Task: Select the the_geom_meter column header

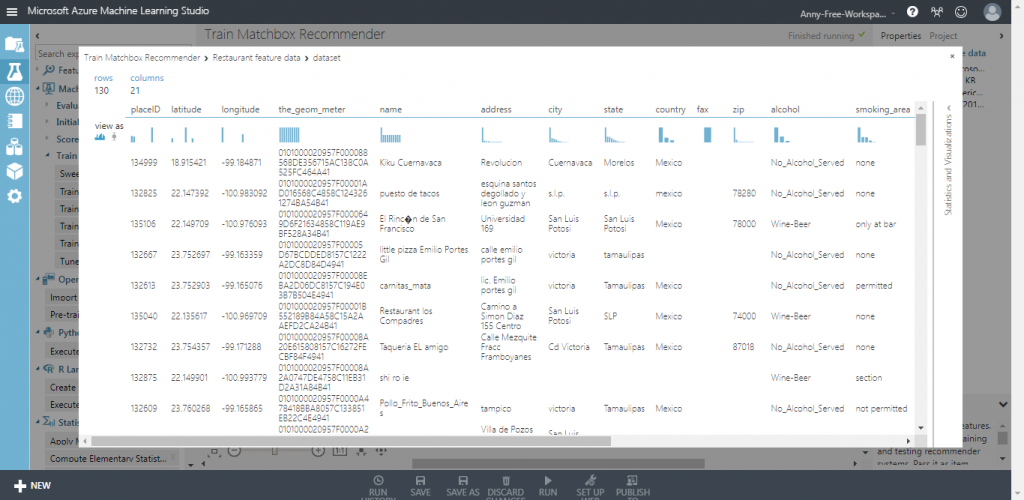Action: pos(312,110)
